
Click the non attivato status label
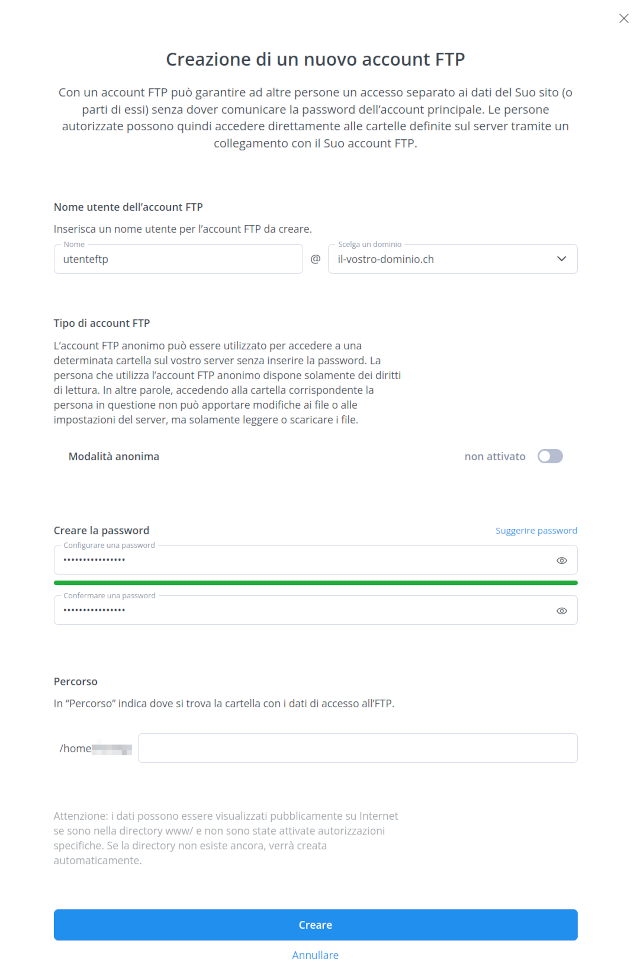click(495, 456)
